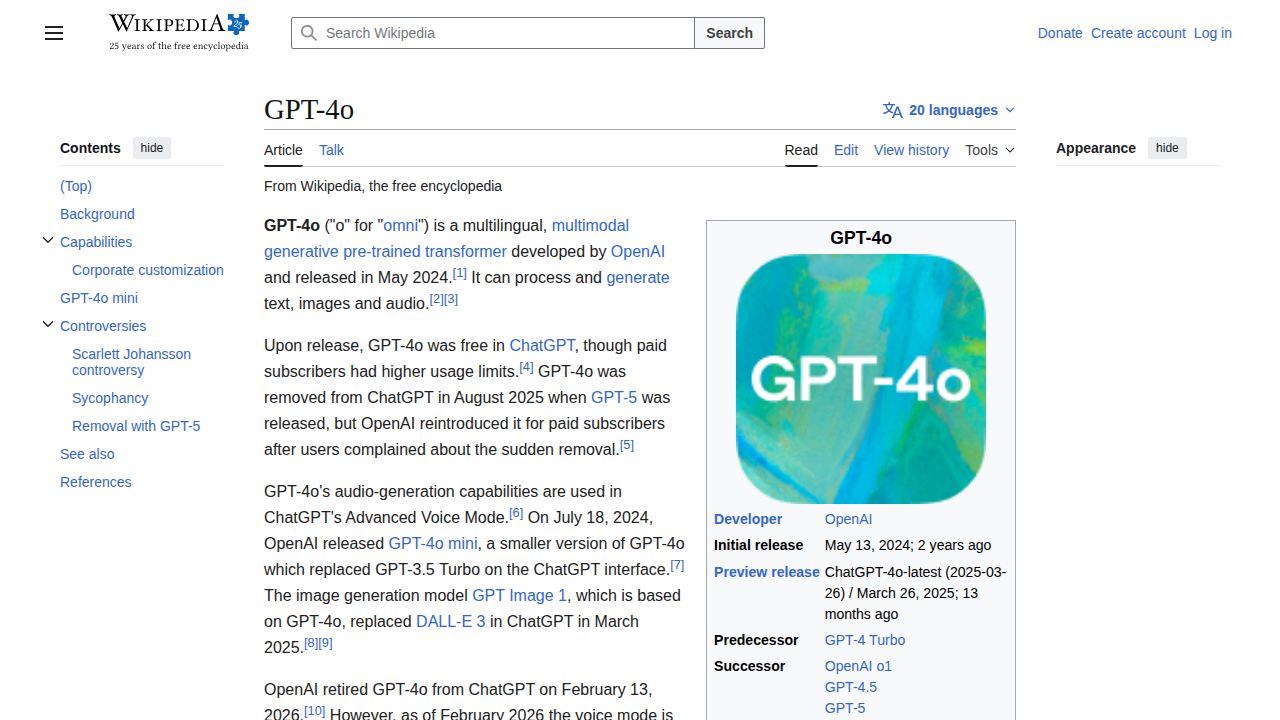Go to Scarlett Johansson controversy subsection
1280x720 pixels.
[x=131, y=362]
